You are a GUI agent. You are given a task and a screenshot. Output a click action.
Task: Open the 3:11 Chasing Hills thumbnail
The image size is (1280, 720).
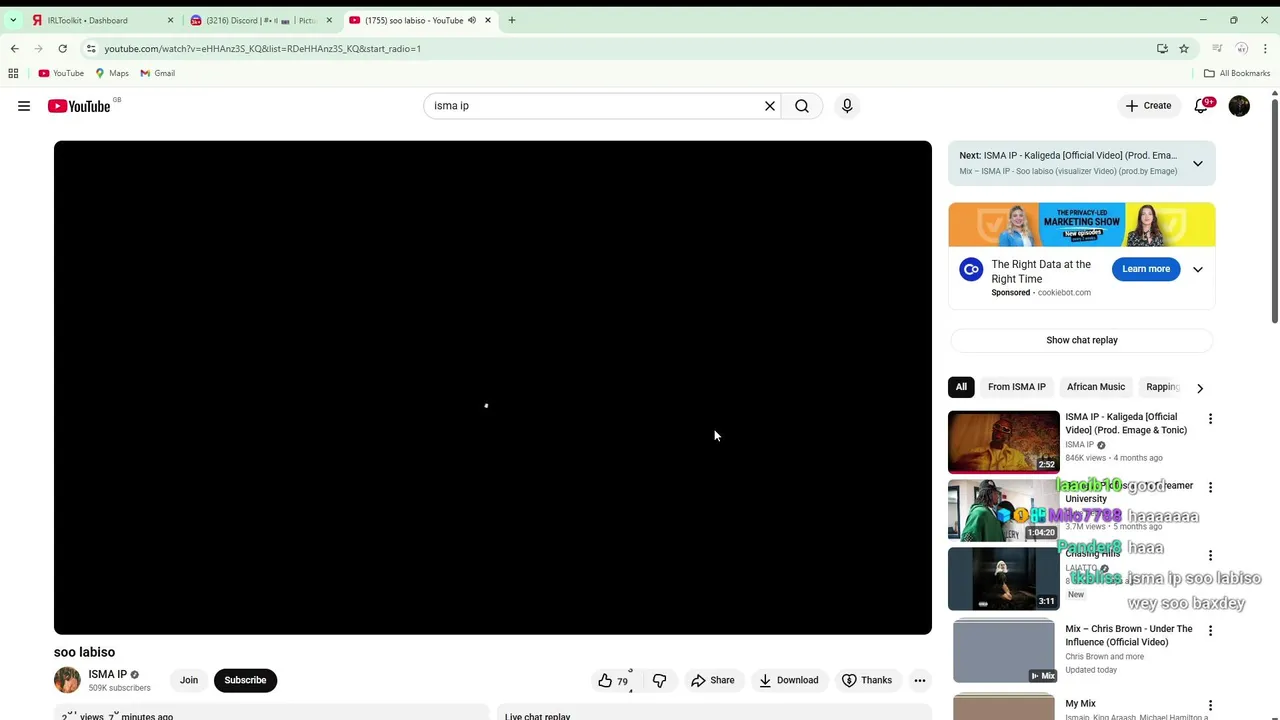pos(1004,579)
